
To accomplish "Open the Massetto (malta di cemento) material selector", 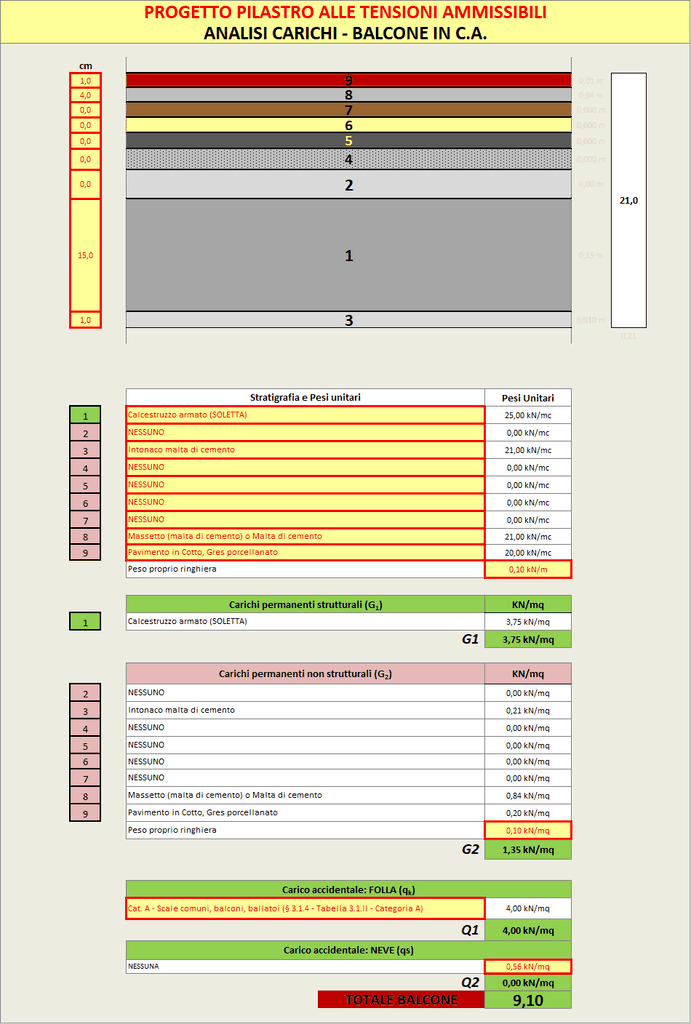I will click(305, 537).
